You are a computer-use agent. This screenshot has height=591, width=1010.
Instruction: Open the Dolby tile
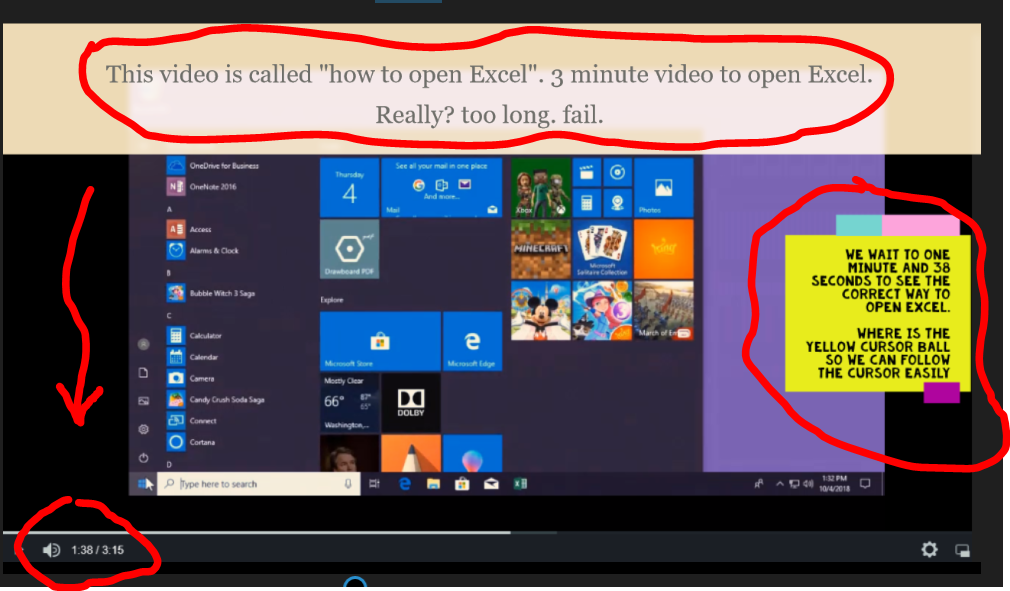[411, 403]
